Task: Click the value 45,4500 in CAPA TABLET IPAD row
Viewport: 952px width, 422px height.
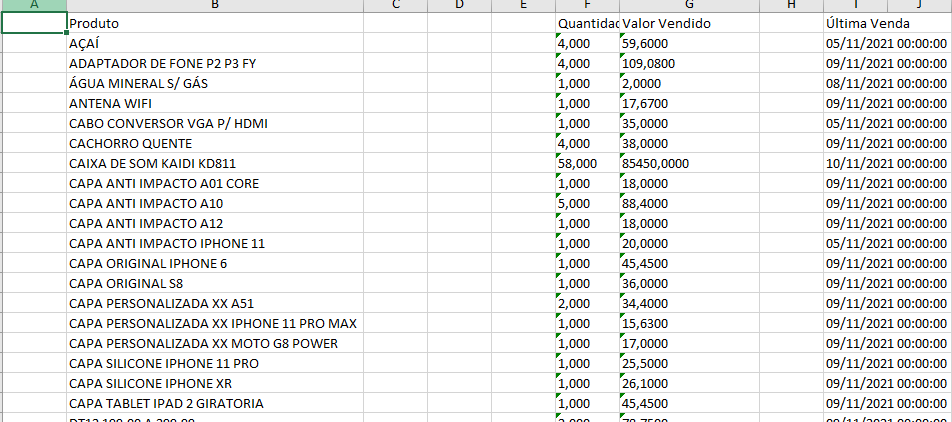Action: 690,404
